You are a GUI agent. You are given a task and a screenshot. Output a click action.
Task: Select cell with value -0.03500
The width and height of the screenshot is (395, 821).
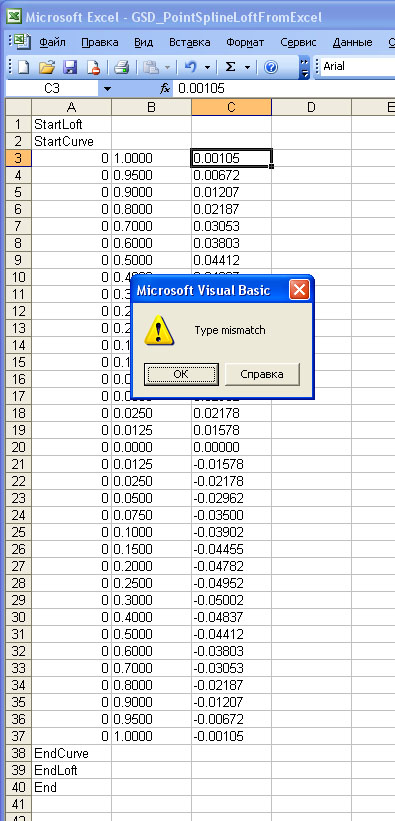coord(232,515)
